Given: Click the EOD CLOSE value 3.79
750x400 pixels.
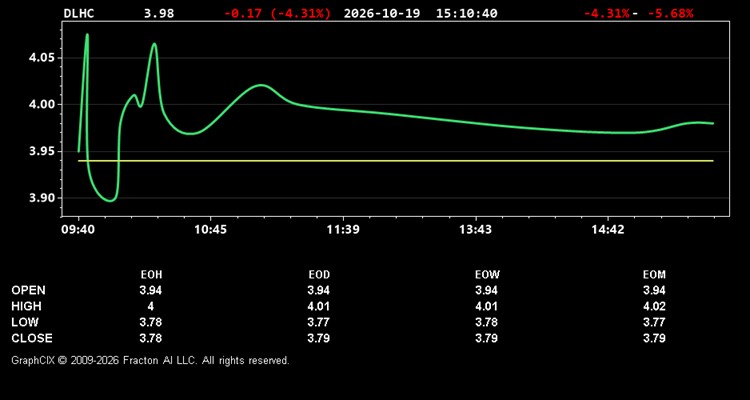Looking at the screenshot, I should coord(319,338).
